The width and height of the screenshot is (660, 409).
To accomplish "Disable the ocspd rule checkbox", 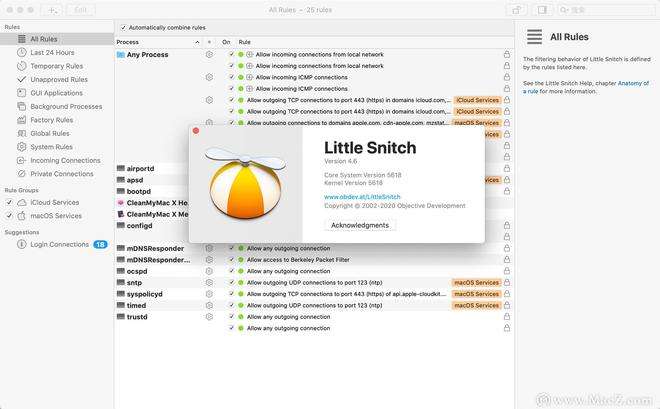I will tap(231, 271).
